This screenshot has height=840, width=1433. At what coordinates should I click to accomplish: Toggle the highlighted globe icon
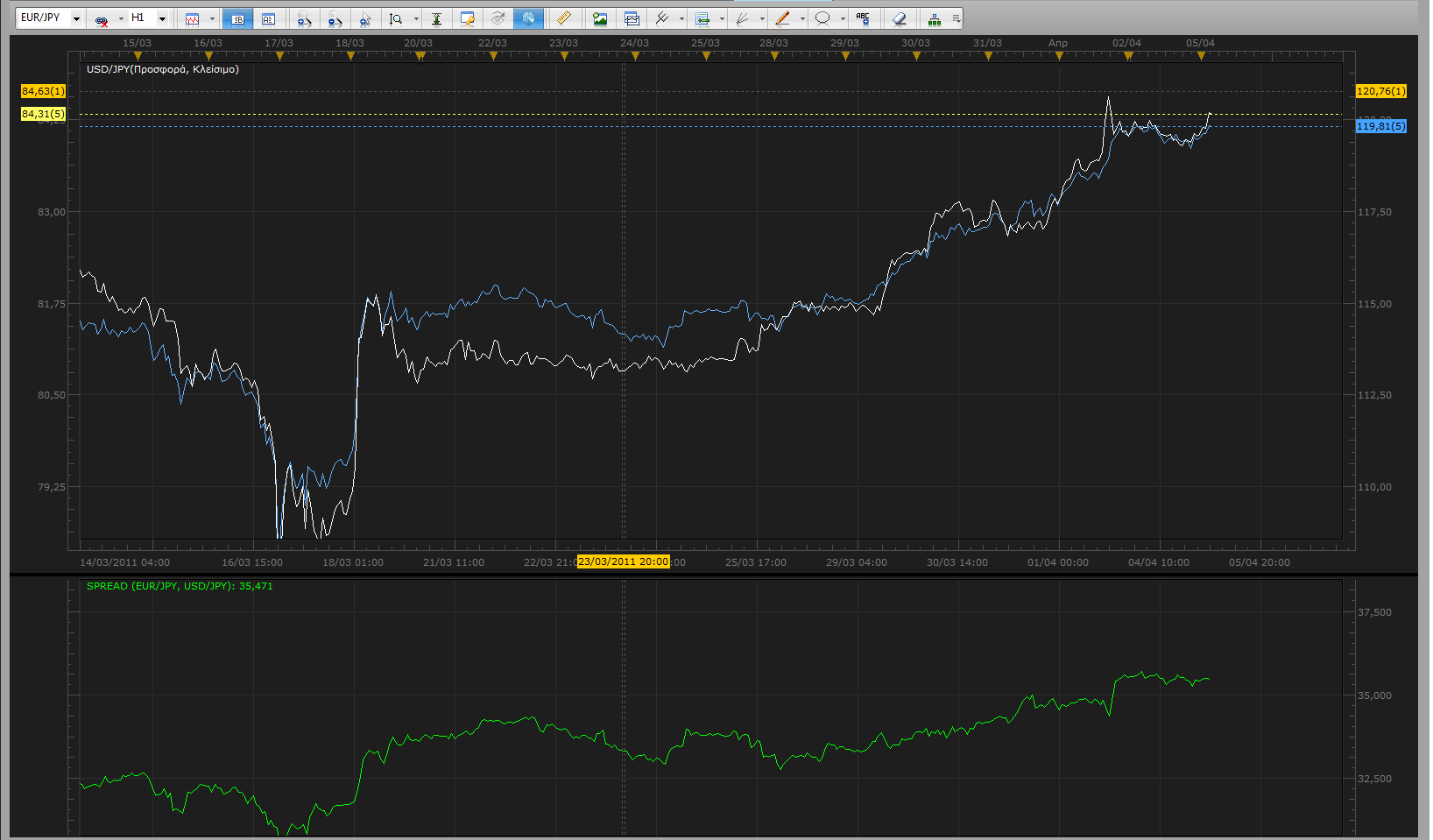point(528,18)
